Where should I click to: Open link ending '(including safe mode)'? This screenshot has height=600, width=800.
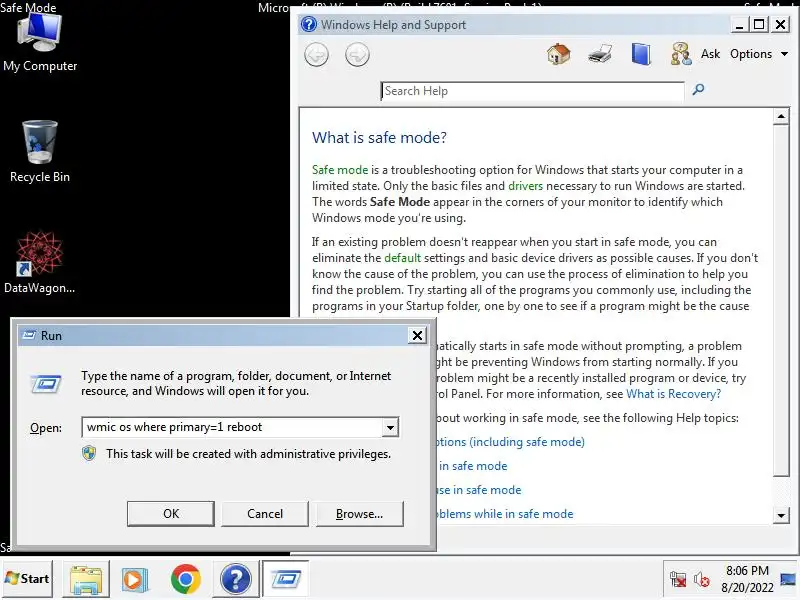(x=510, y=442)
